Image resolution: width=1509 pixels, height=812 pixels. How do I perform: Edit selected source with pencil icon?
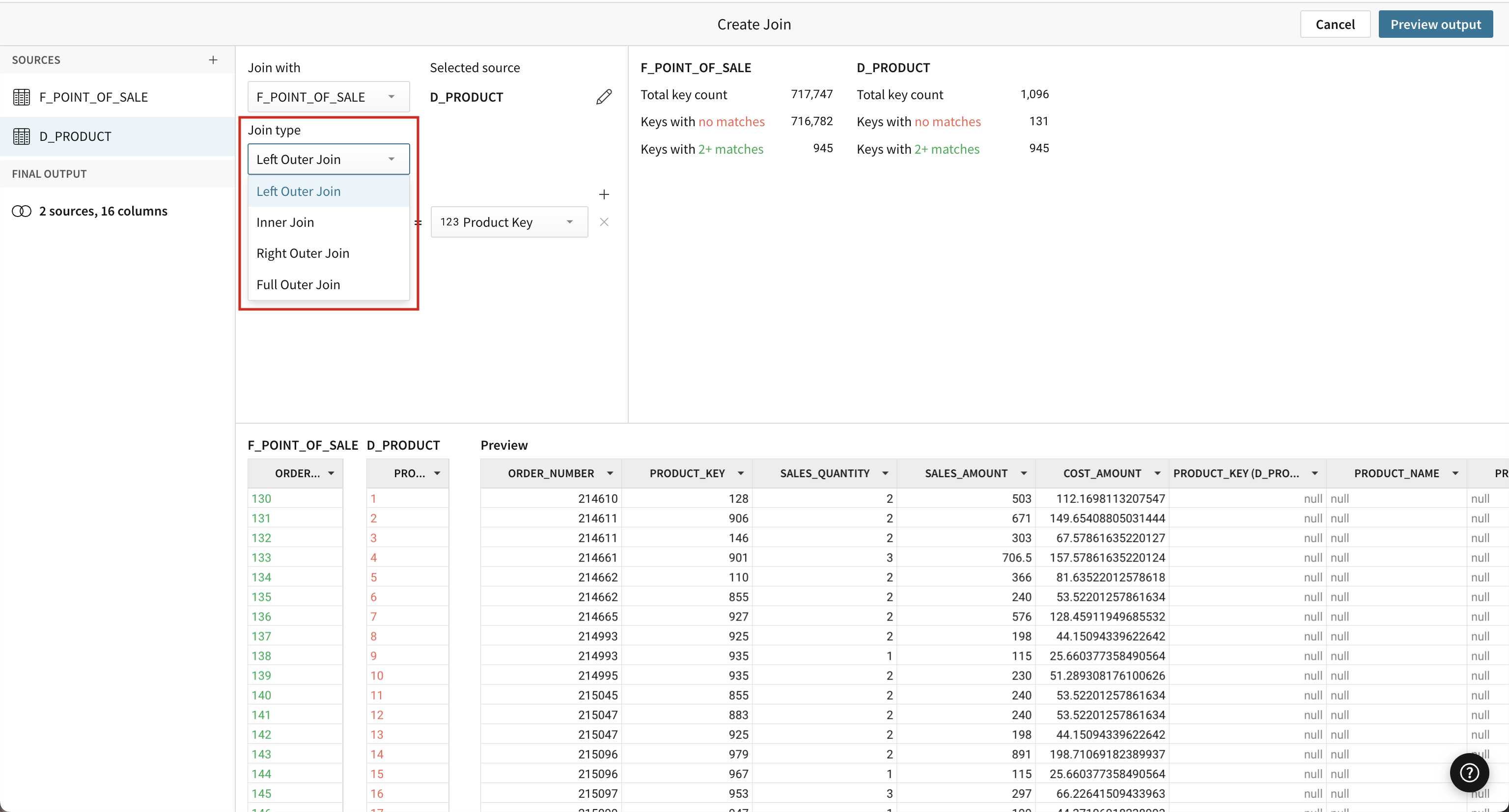coord(604,97)
